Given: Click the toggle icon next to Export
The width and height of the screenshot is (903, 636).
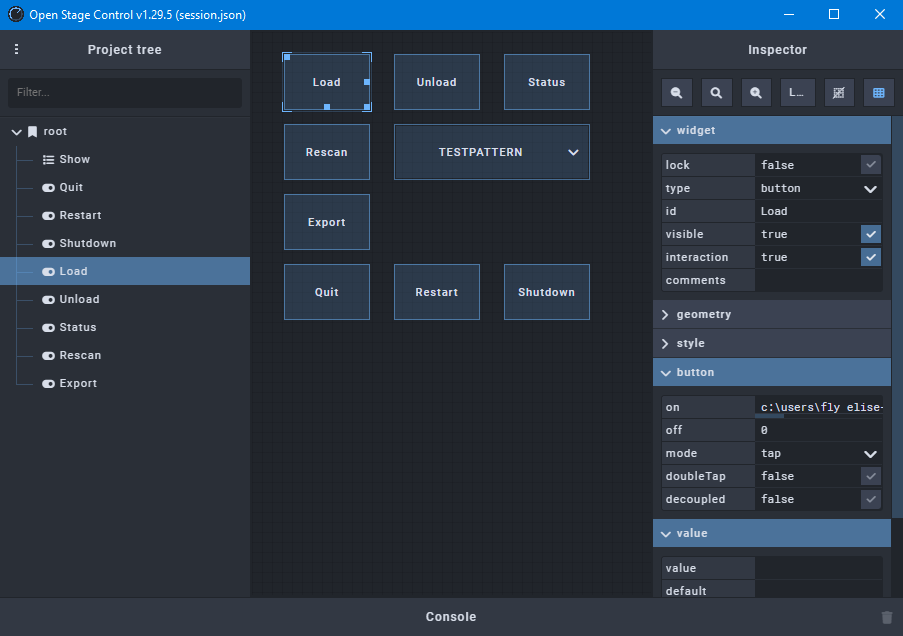Looking at the screenshot, I should coord(48,384).
